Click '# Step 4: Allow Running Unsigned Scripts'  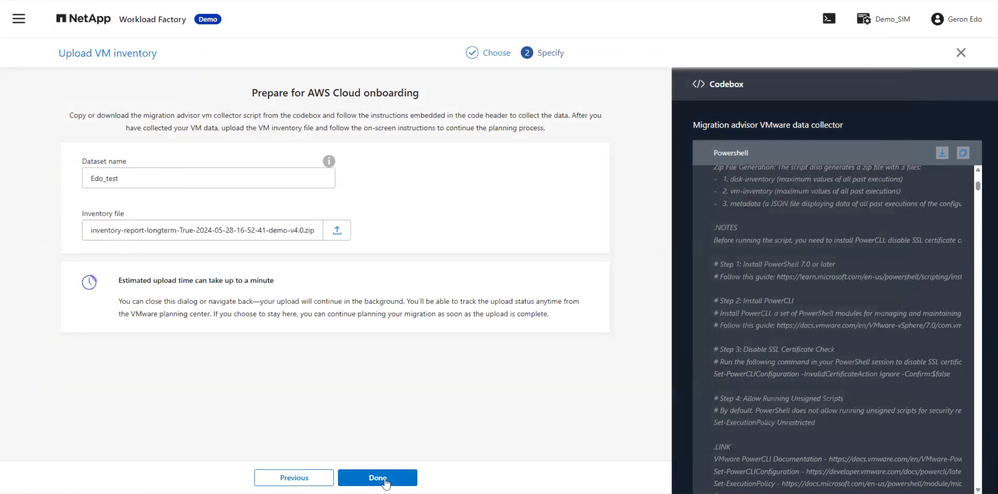click(x=777, y=399)
